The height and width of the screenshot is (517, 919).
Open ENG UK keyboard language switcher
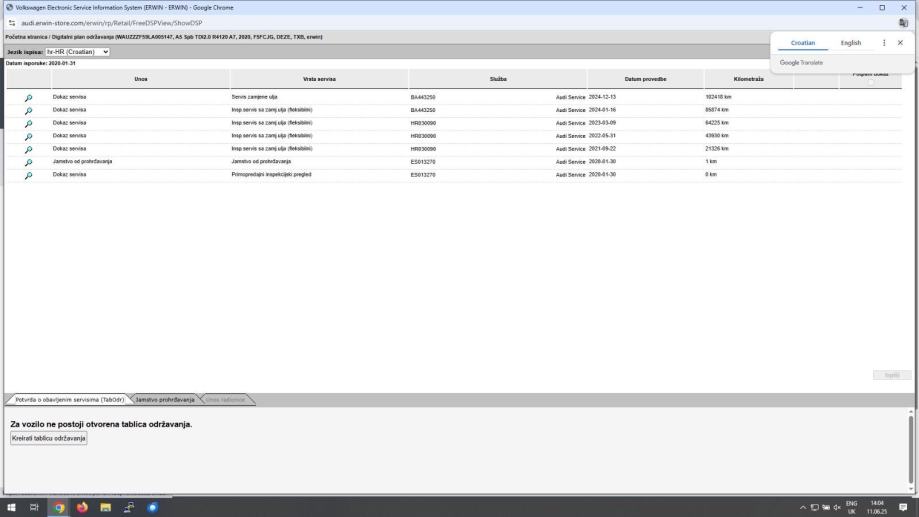852,508
